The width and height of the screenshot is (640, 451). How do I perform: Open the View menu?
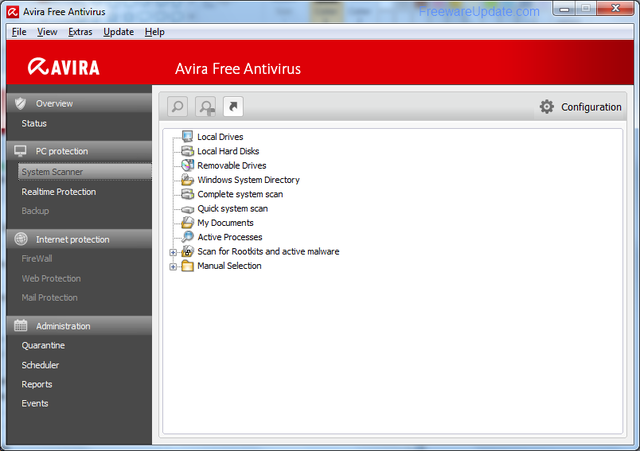point(47,32)
